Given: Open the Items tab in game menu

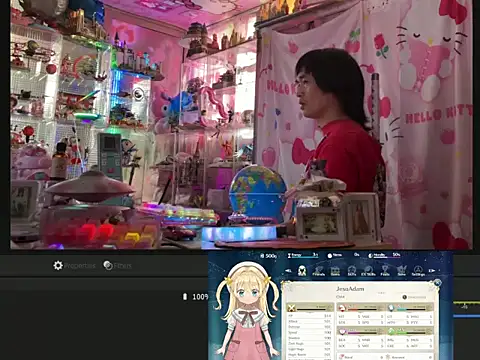Looking at the screenshot, I should [335, 271].
